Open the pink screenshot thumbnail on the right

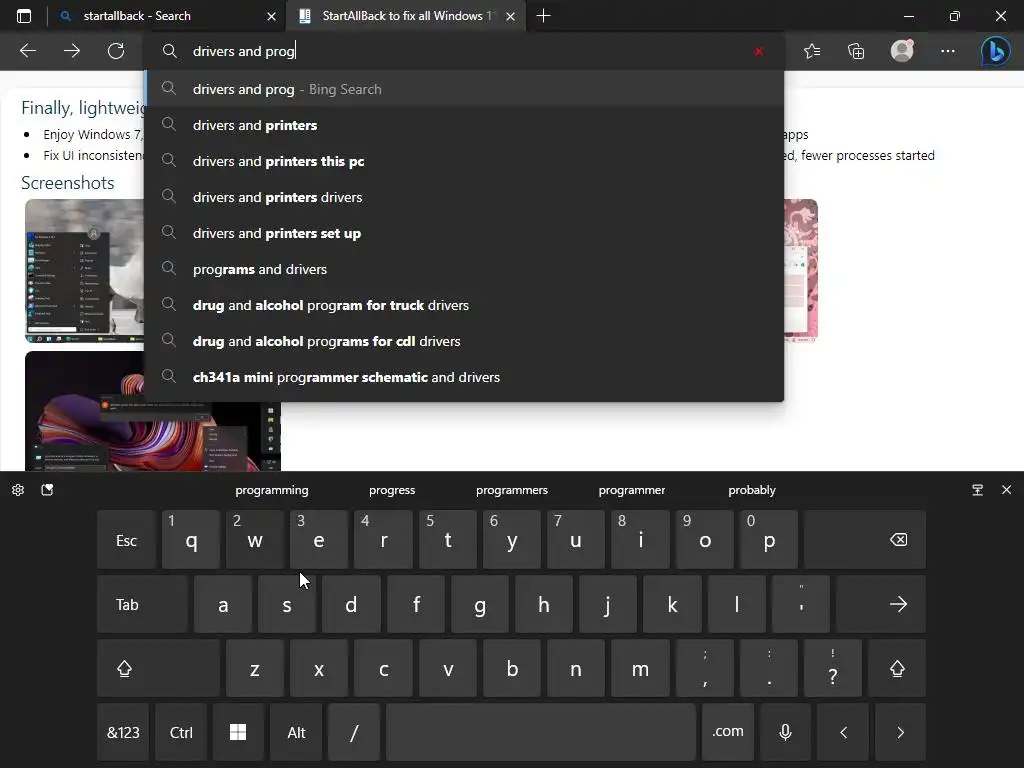801,270
